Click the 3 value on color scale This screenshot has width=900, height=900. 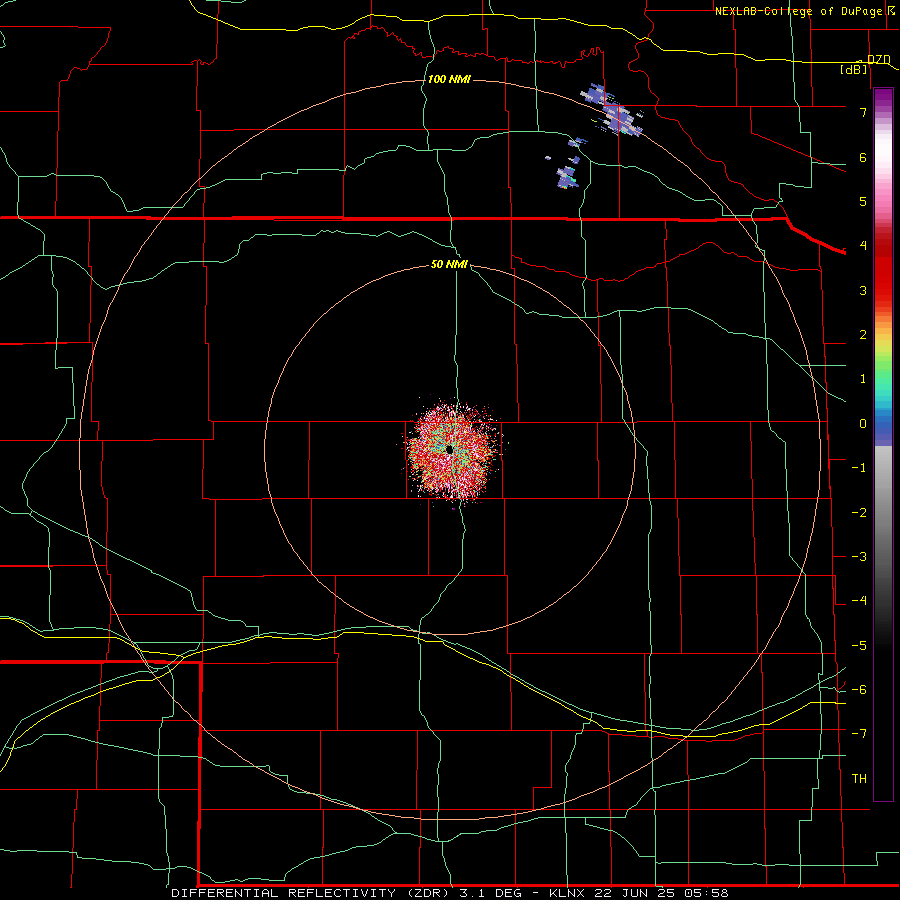coord(863,290)
